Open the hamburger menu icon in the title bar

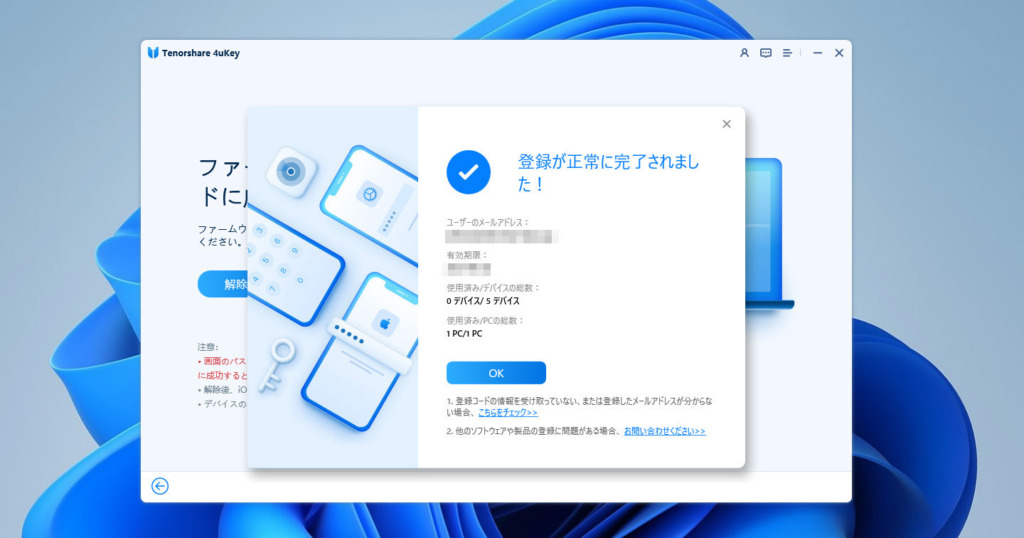point(787,53)
